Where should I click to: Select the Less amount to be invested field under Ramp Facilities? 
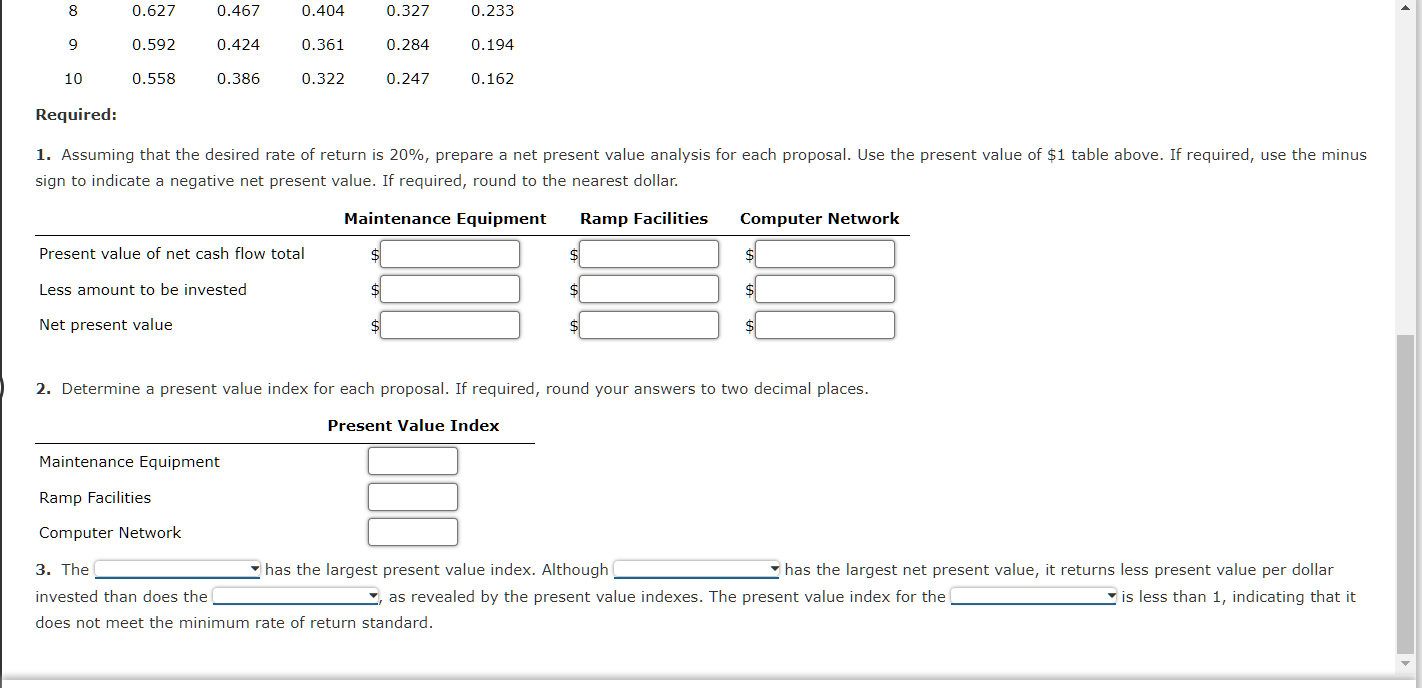click(648, 289)
